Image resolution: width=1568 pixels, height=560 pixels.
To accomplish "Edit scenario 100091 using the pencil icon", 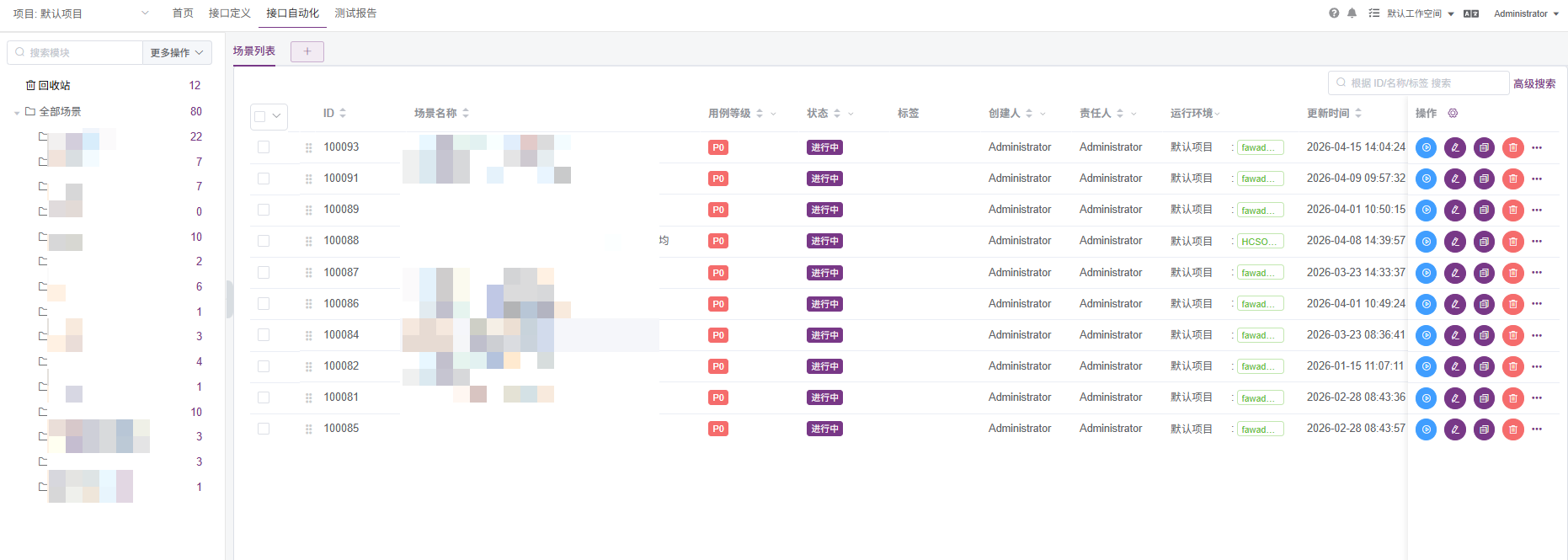I will click(x=1454, y=179).
